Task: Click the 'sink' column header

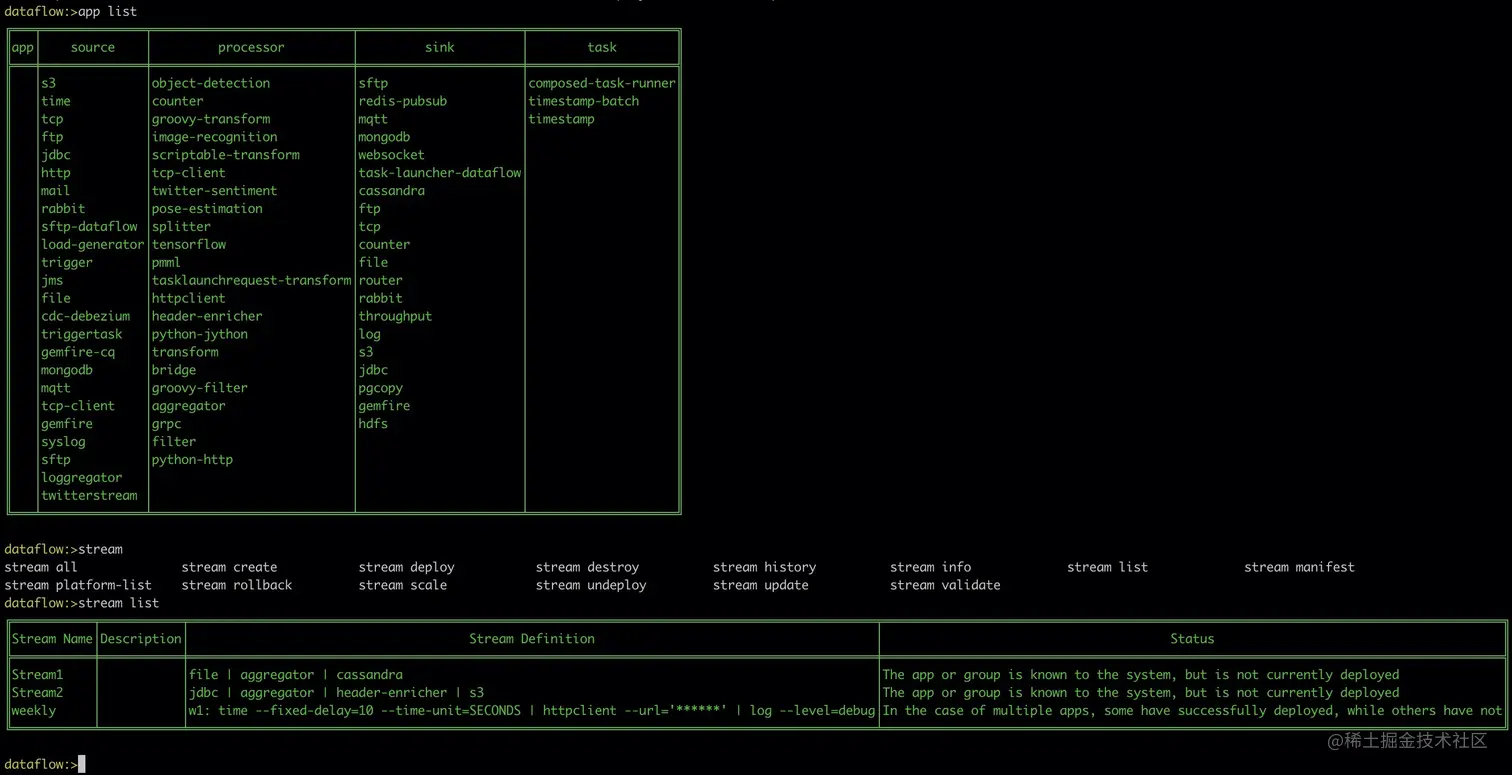Action: coord(440,47)
